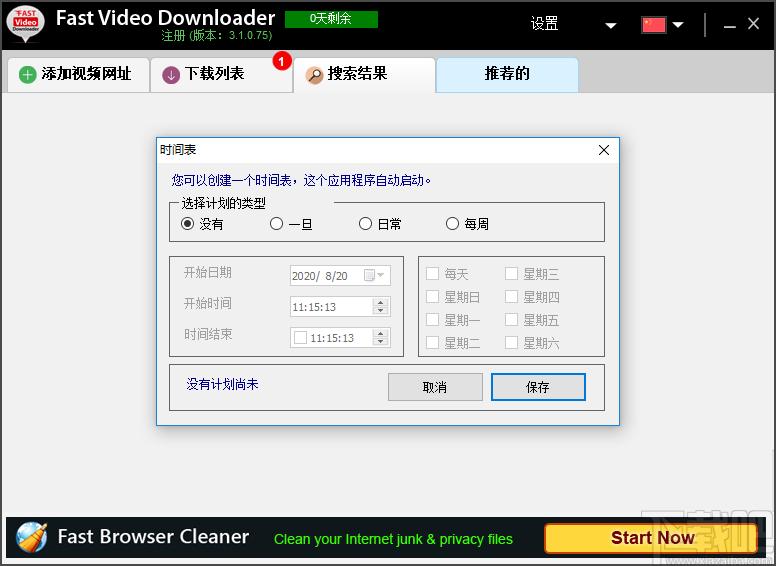This screenshot has width=776, height=566.
Task: Click the Fast Browser Cleaner broom icon
Action: point(31,538)
